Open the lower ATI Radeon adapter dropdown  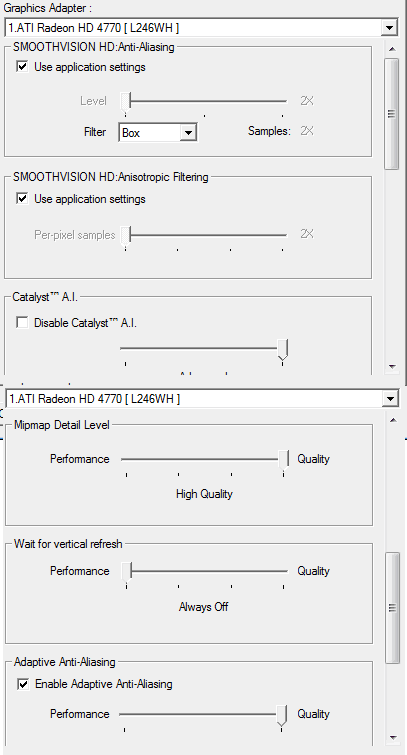[390, 399]
